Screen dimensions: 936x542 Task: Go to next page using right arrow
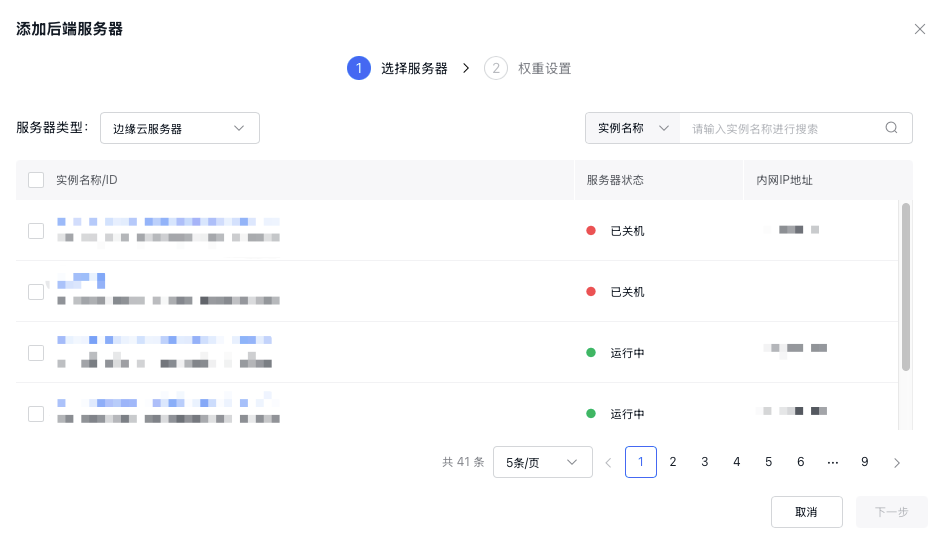tap(897, 462)
